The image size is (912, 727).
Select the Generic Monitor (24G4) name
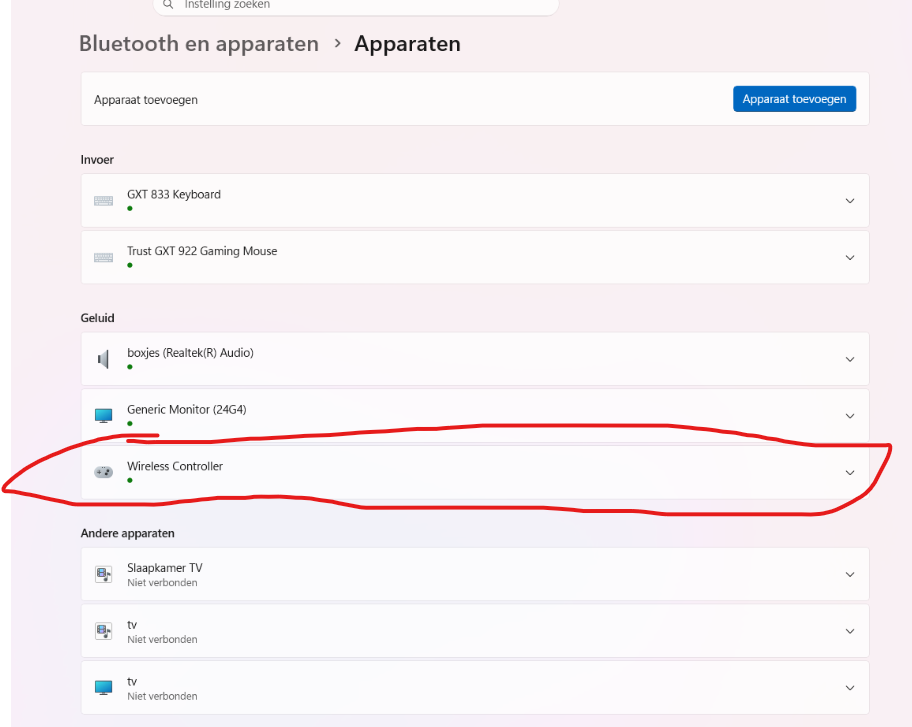coord(187,409)
